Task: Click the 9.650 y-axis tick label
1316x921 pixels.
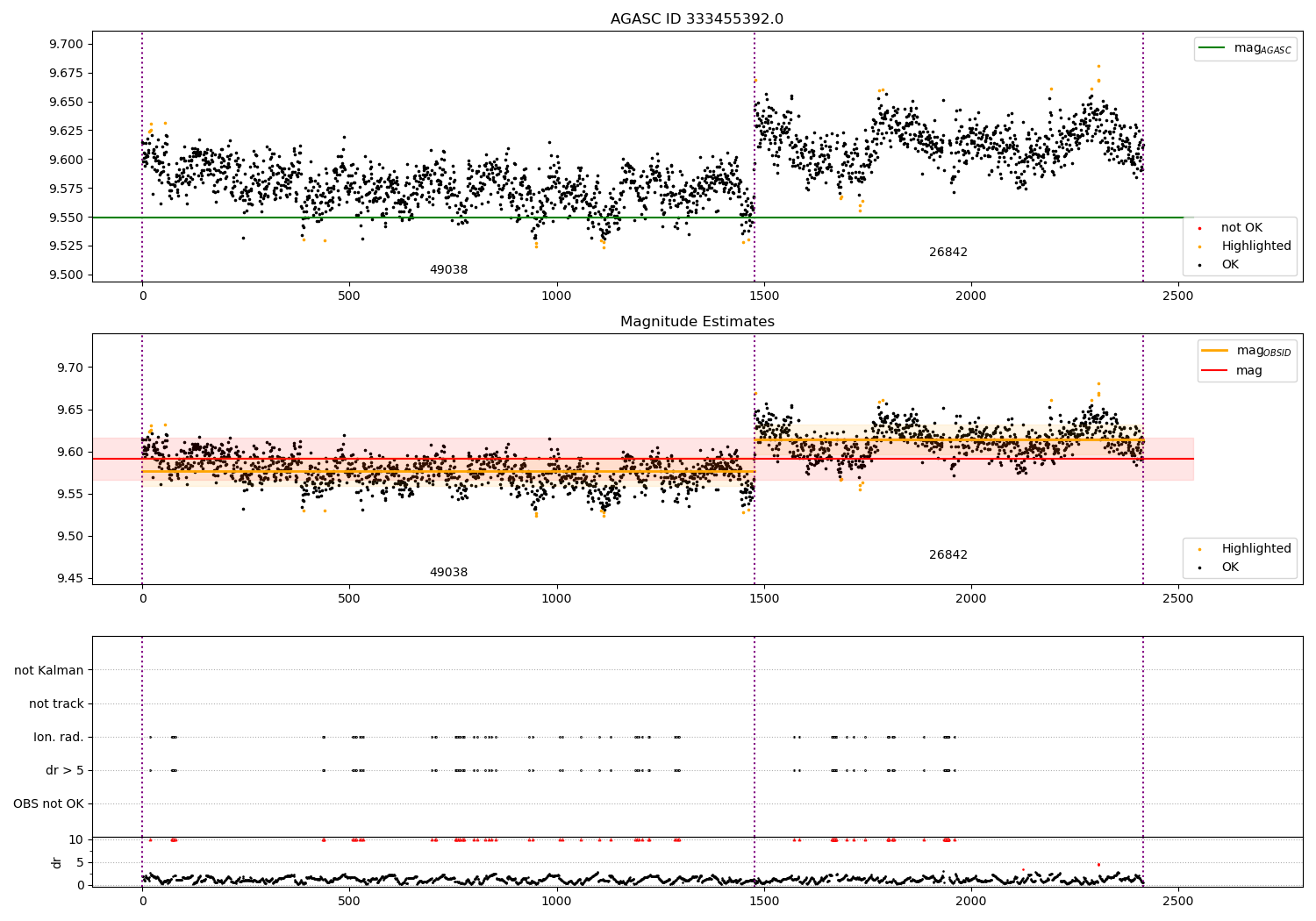Action: coord(65,102)
